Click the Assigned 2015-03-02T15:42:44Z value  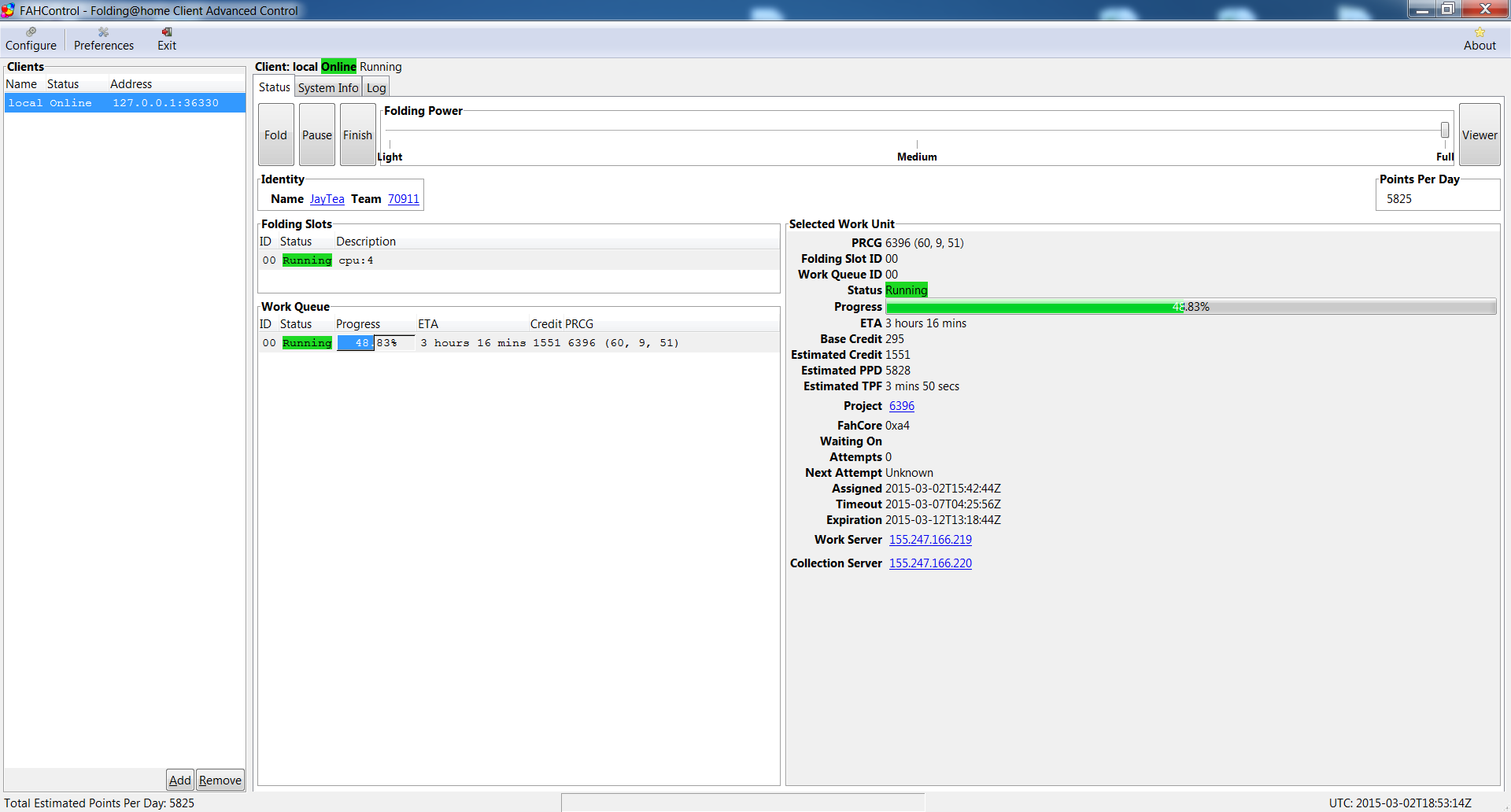point(943,489)
